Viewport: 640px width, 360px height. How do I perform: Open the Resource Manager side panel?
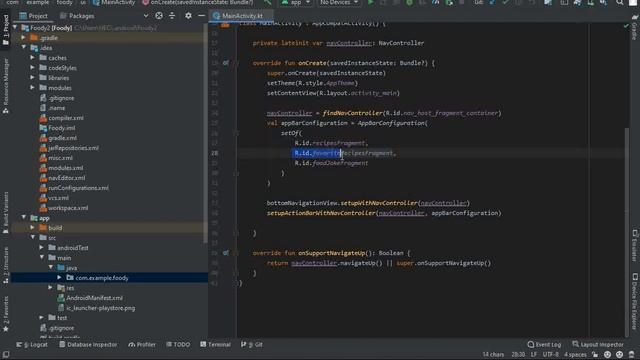click(6, 86)
